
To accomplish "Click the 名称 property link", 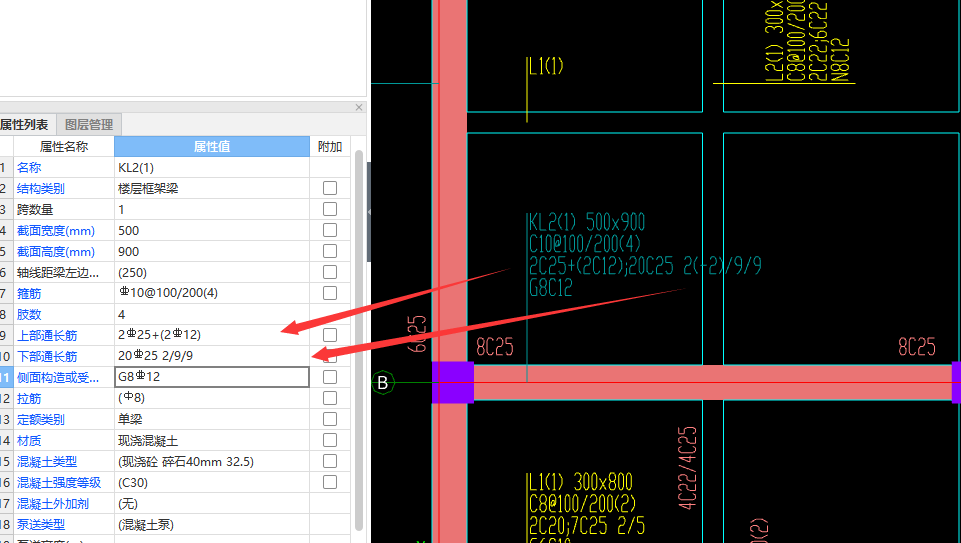I will click(x=29, y=167).
